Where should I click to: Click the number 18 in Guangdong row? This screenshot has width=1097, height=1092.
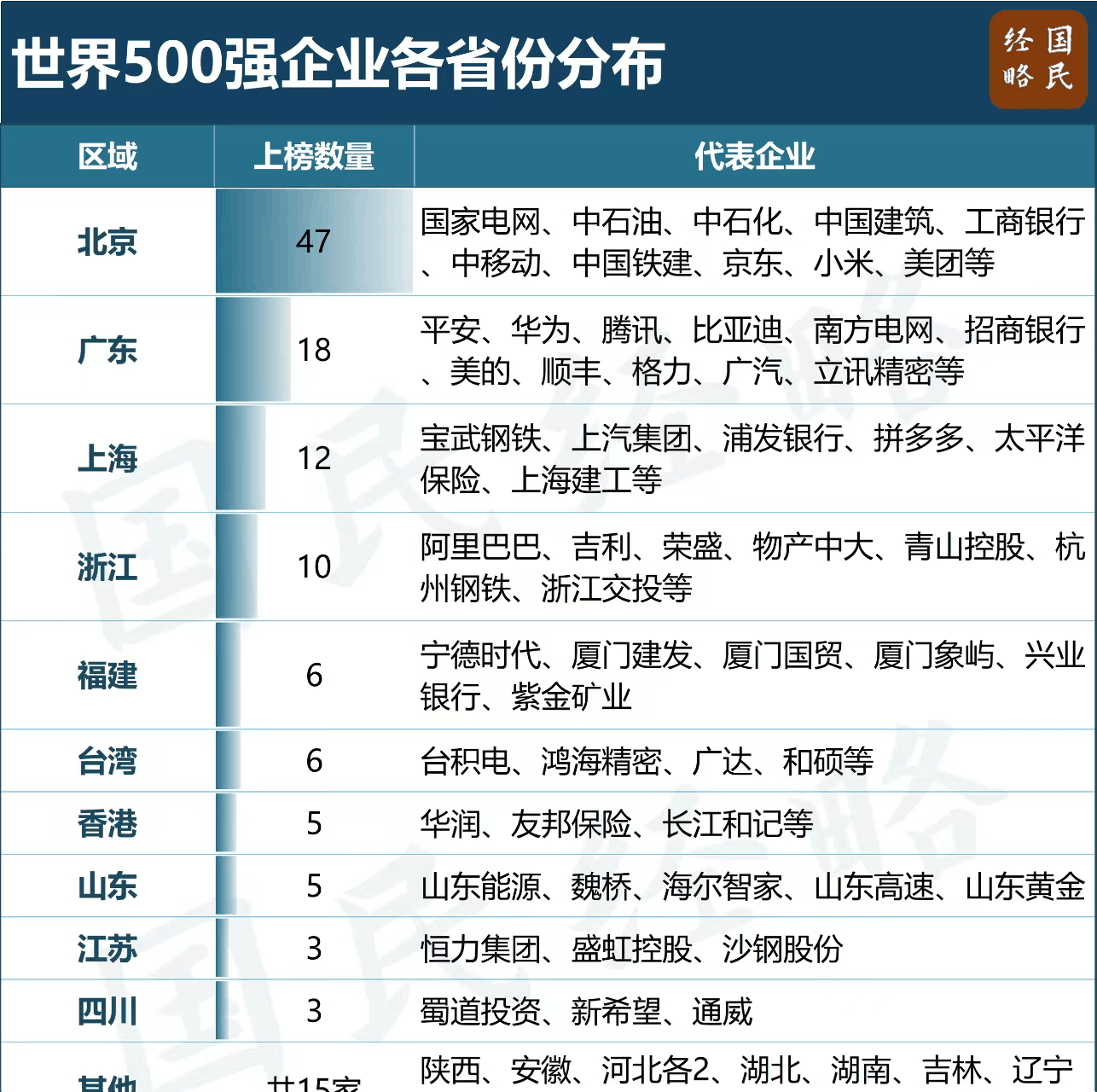coord(314,351)
